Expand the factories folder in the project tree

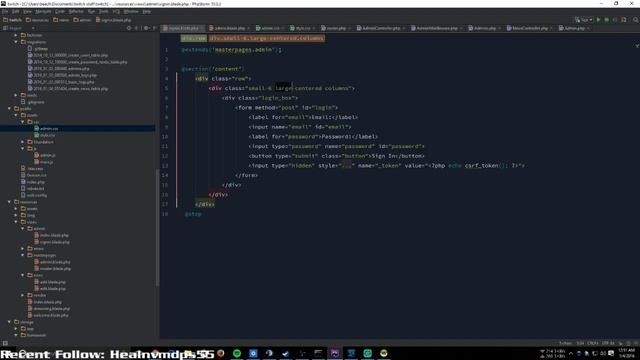16,35
